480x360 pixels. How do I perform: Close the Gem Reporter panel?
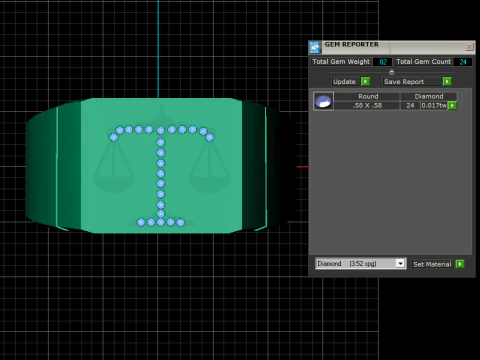[x=469, y=47]
